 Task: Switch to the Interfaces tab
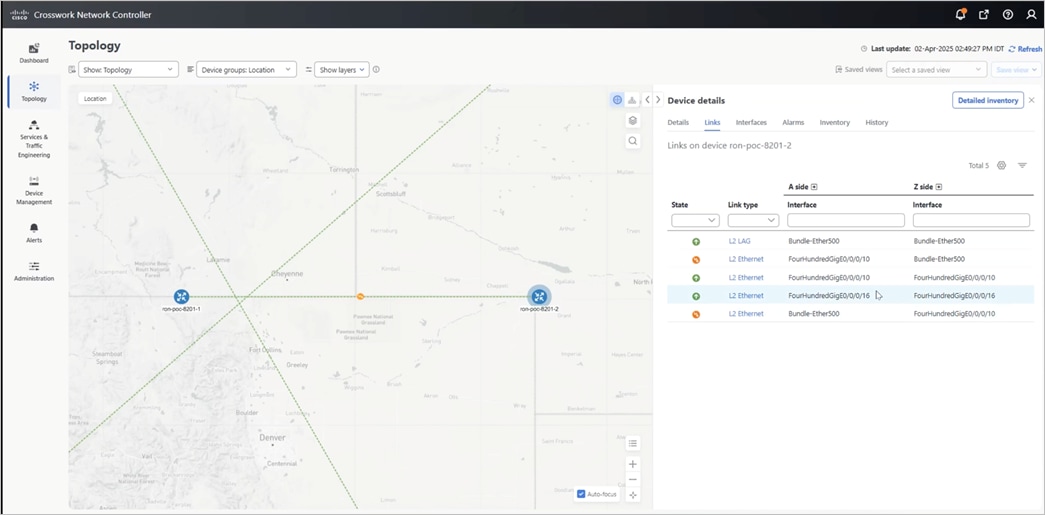point(751,123)
